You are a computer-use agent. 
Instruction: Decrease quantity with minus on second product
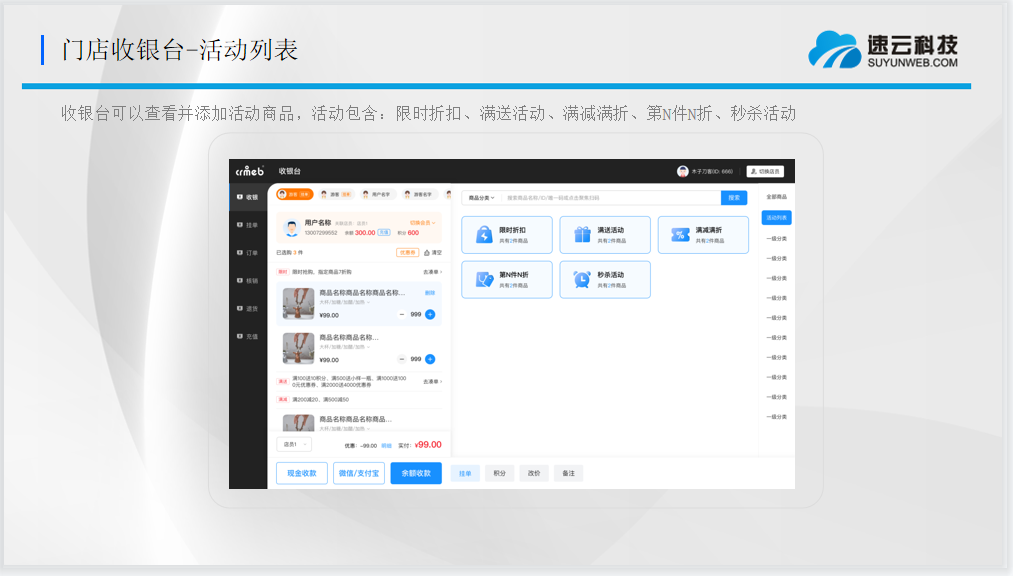pyautogui.click(x=402, y=359)
